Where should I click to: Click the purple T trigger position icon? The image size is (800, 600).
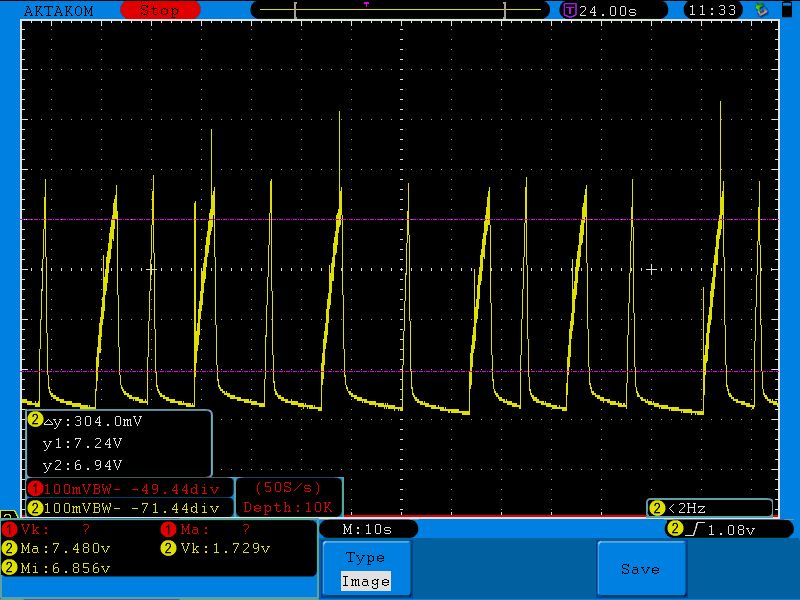pyautogui.click(x=570, y=10)
